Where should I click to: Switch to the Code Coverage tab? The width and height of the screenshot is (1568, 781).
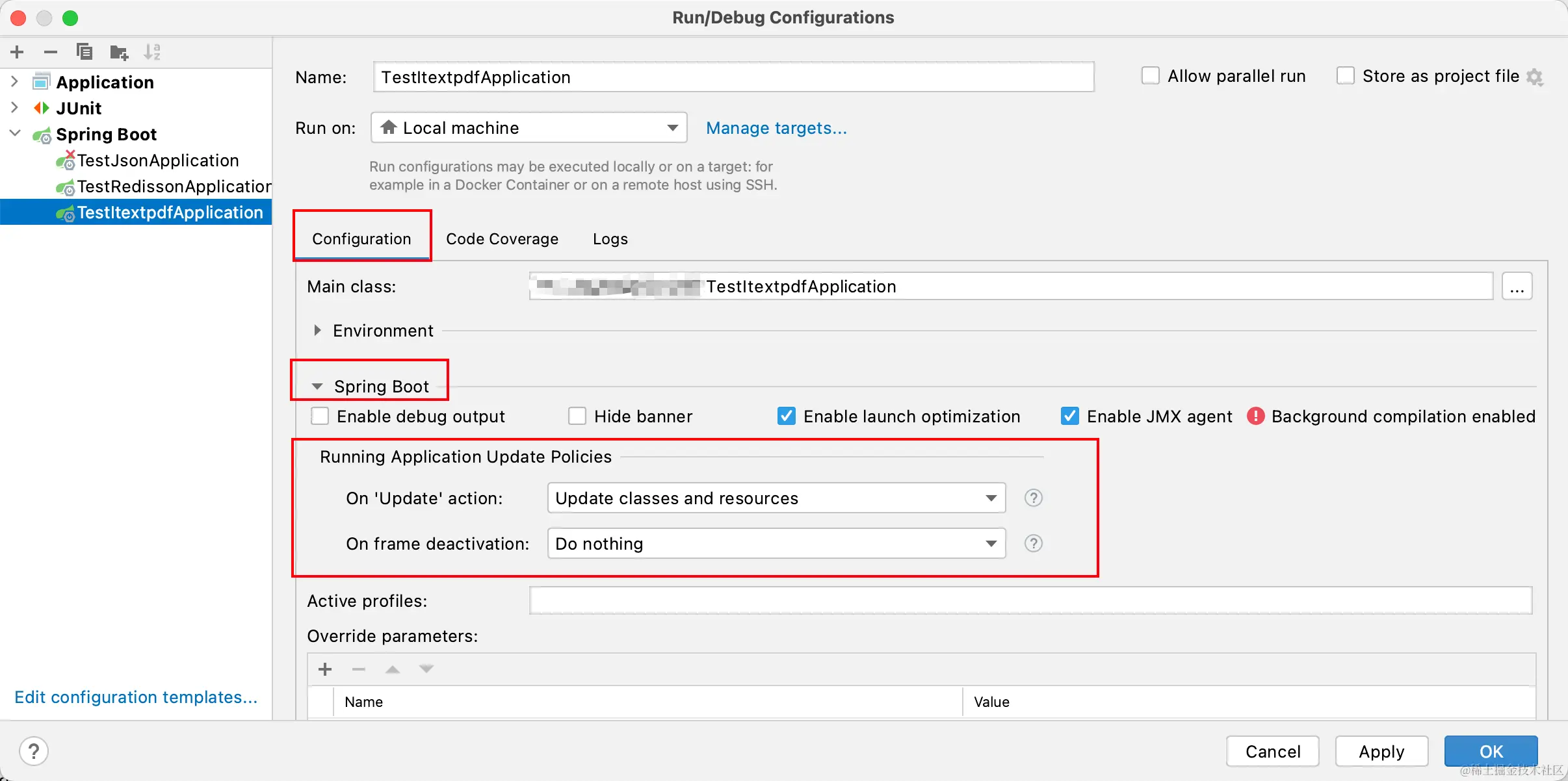point(502,239)
